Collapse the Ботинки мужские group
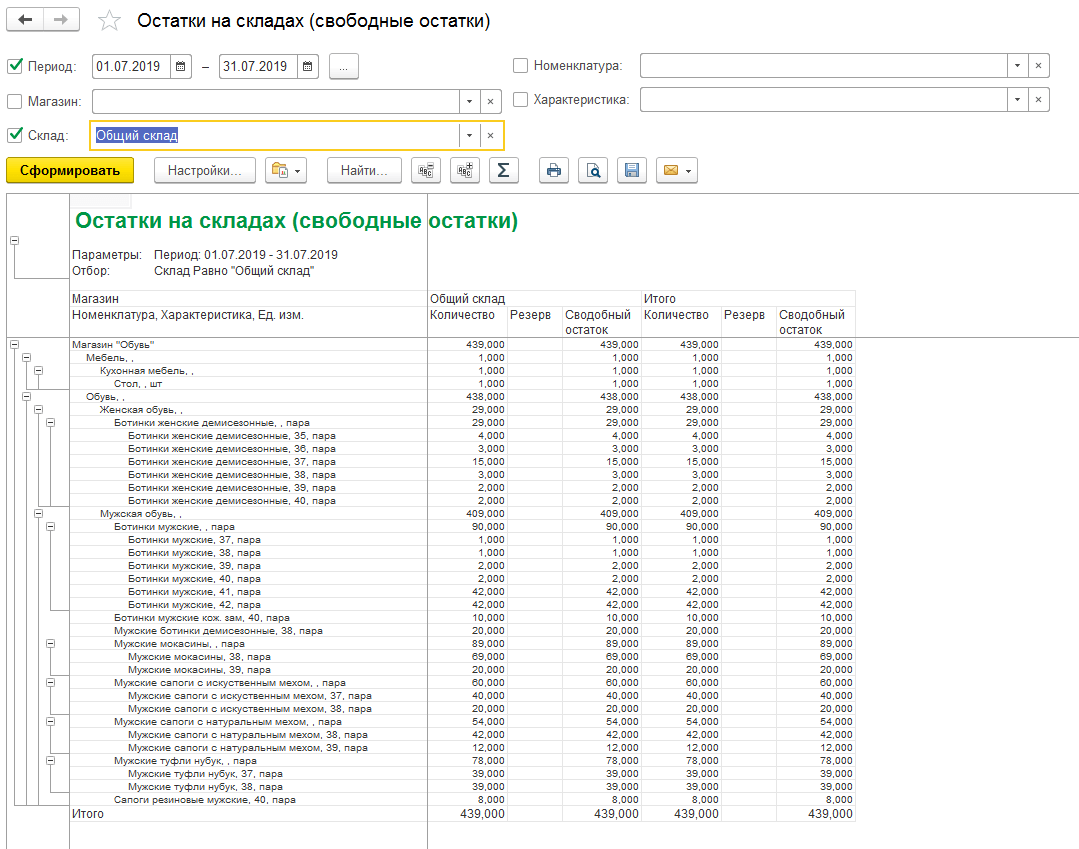The width and height of the screenshot is (1079, 849). [50, 527]
